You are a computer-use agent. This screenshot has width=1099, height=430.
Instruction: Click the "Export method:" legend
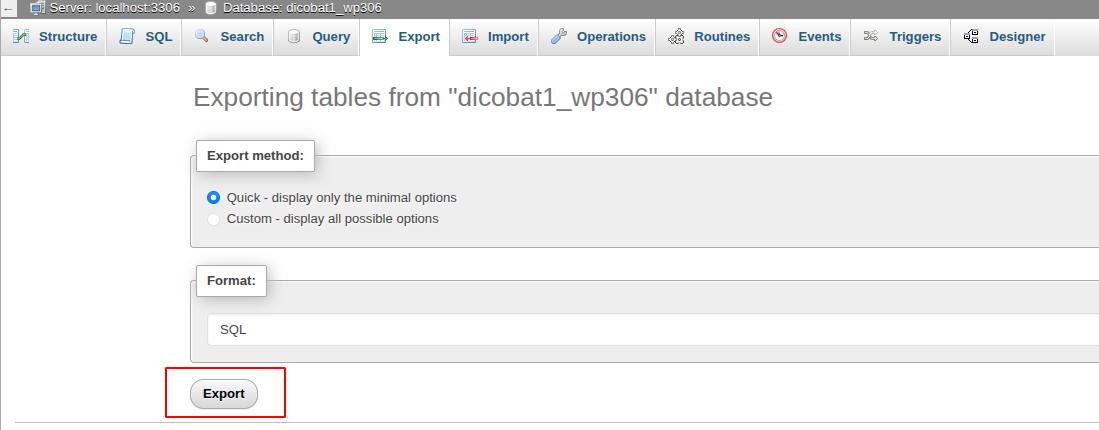[x=256, y=155]
